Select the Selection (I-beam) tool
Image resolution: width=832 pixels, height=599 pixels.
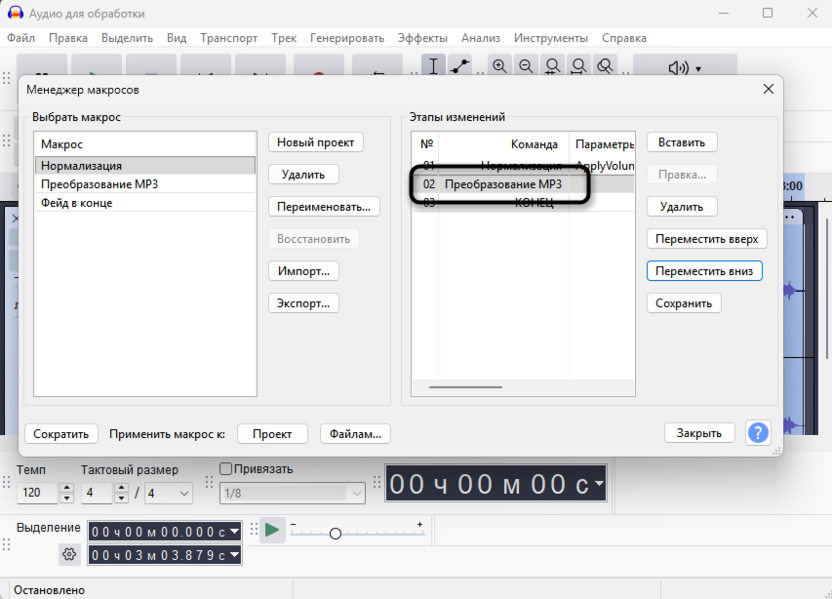coord(434,66)
